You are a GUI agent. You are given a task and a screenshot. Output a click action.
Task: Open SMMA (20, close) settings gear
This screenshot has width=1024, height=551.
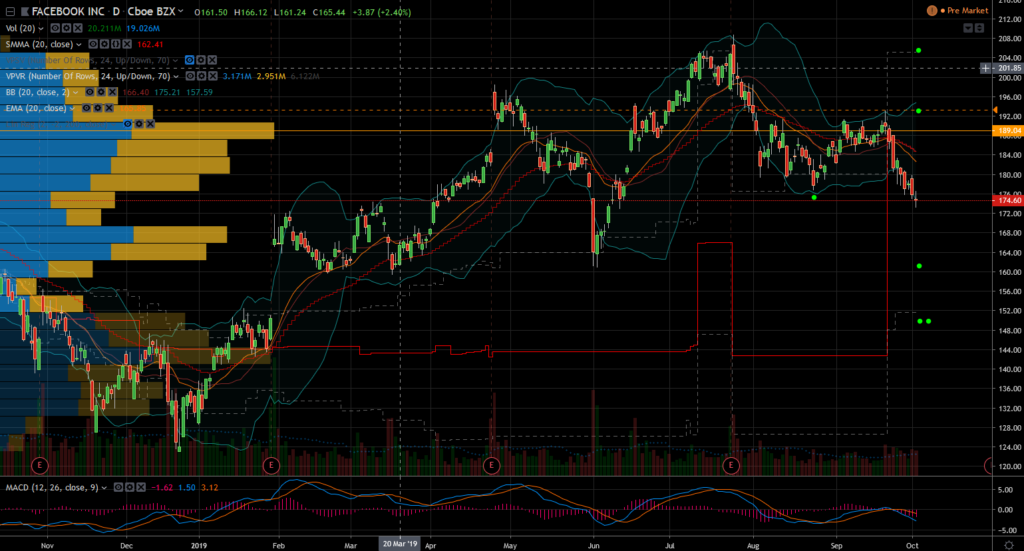[x=104, y=44]
